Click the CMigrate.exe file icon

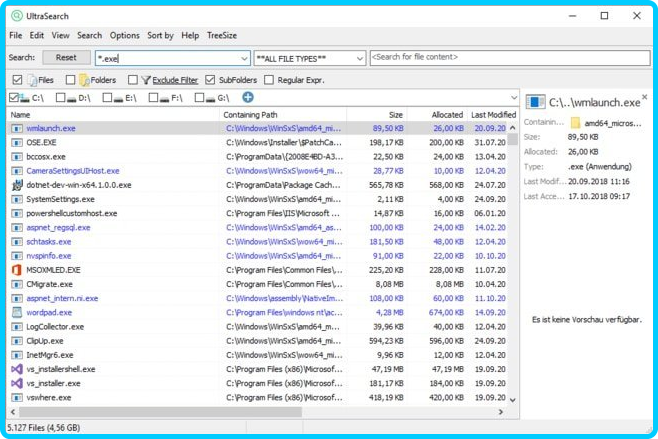pyautogui.click(x=16, y=284)
